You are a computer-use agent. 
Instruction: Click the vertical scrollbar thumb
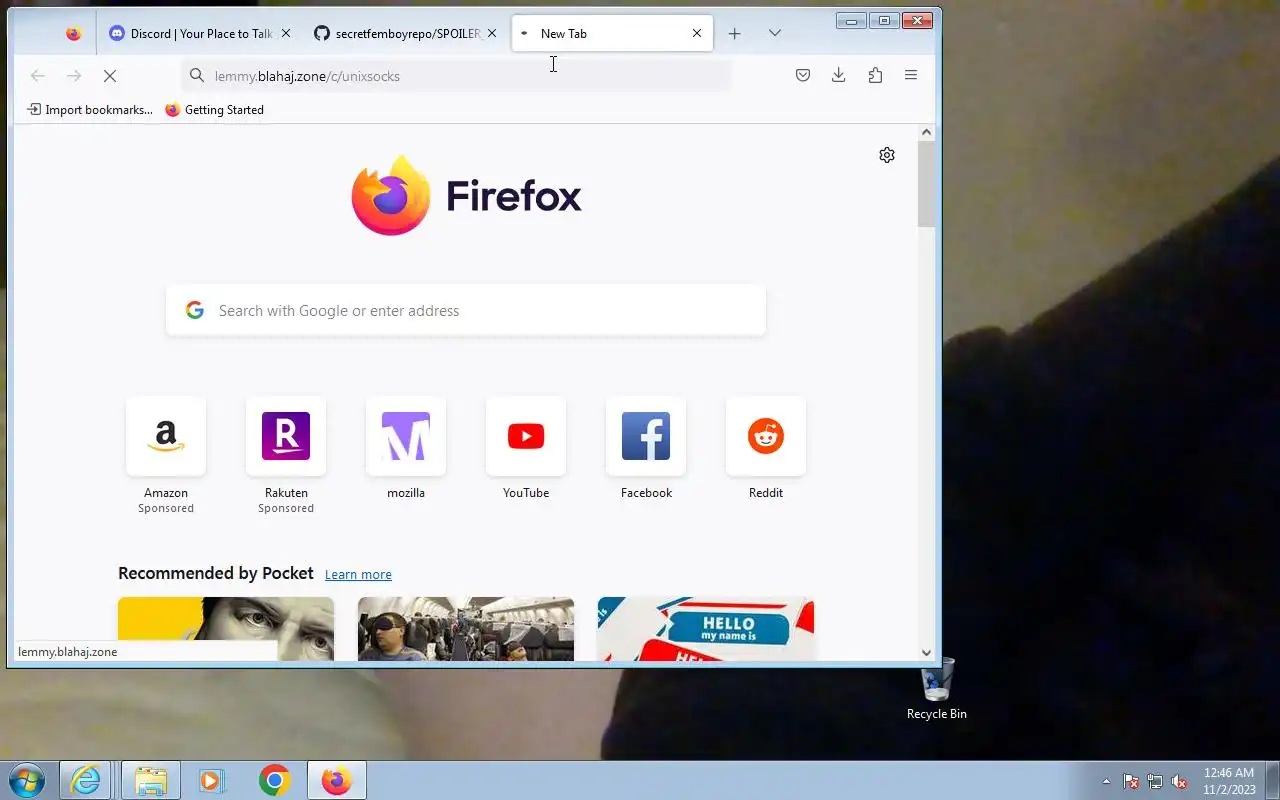pos(926,184)
